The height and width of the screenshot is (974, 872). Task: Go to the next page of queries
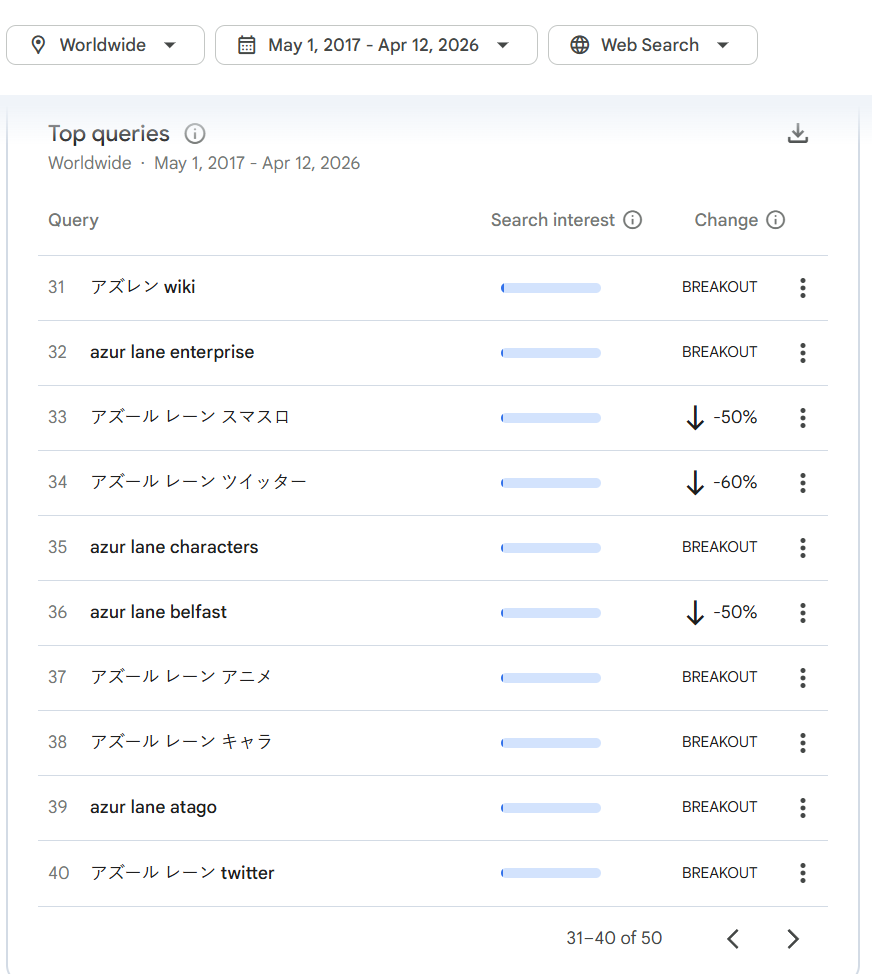793,939
